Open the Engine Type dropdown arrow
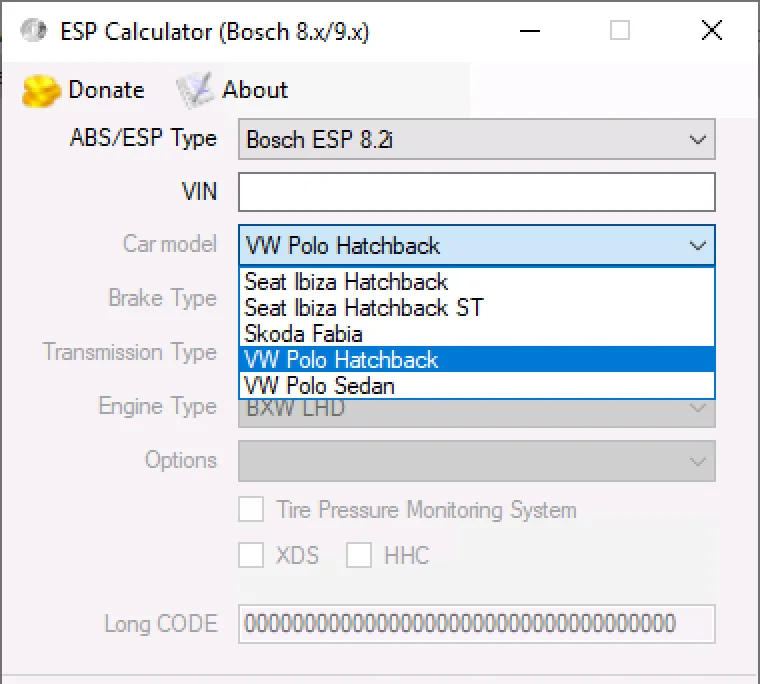Viewport: 760px width, 684px height. tap(697, 408)
